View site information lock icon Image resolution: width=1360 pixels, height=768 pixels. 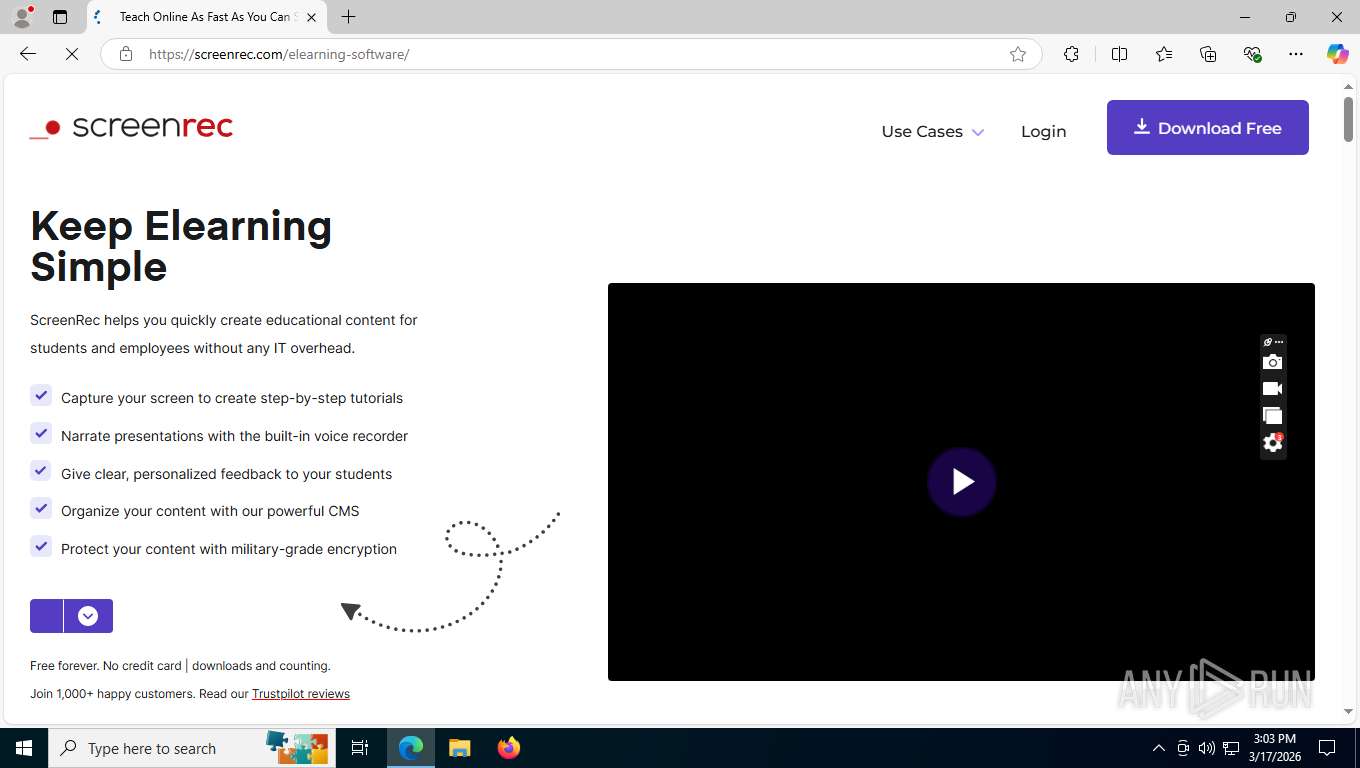click(126, 54)
